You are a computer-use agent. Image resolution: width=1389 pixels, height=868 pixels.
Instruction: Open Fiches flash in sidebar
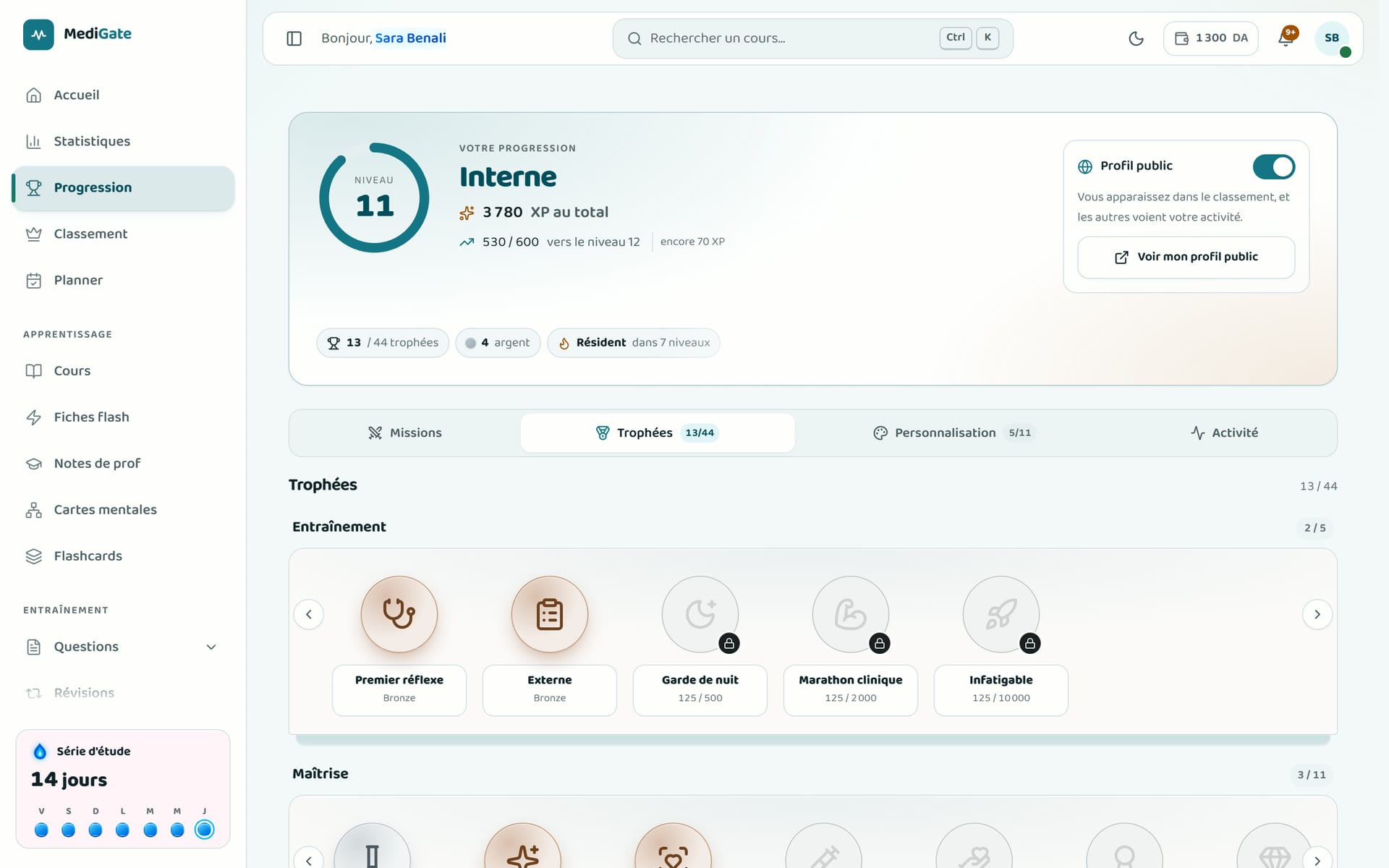123,417
